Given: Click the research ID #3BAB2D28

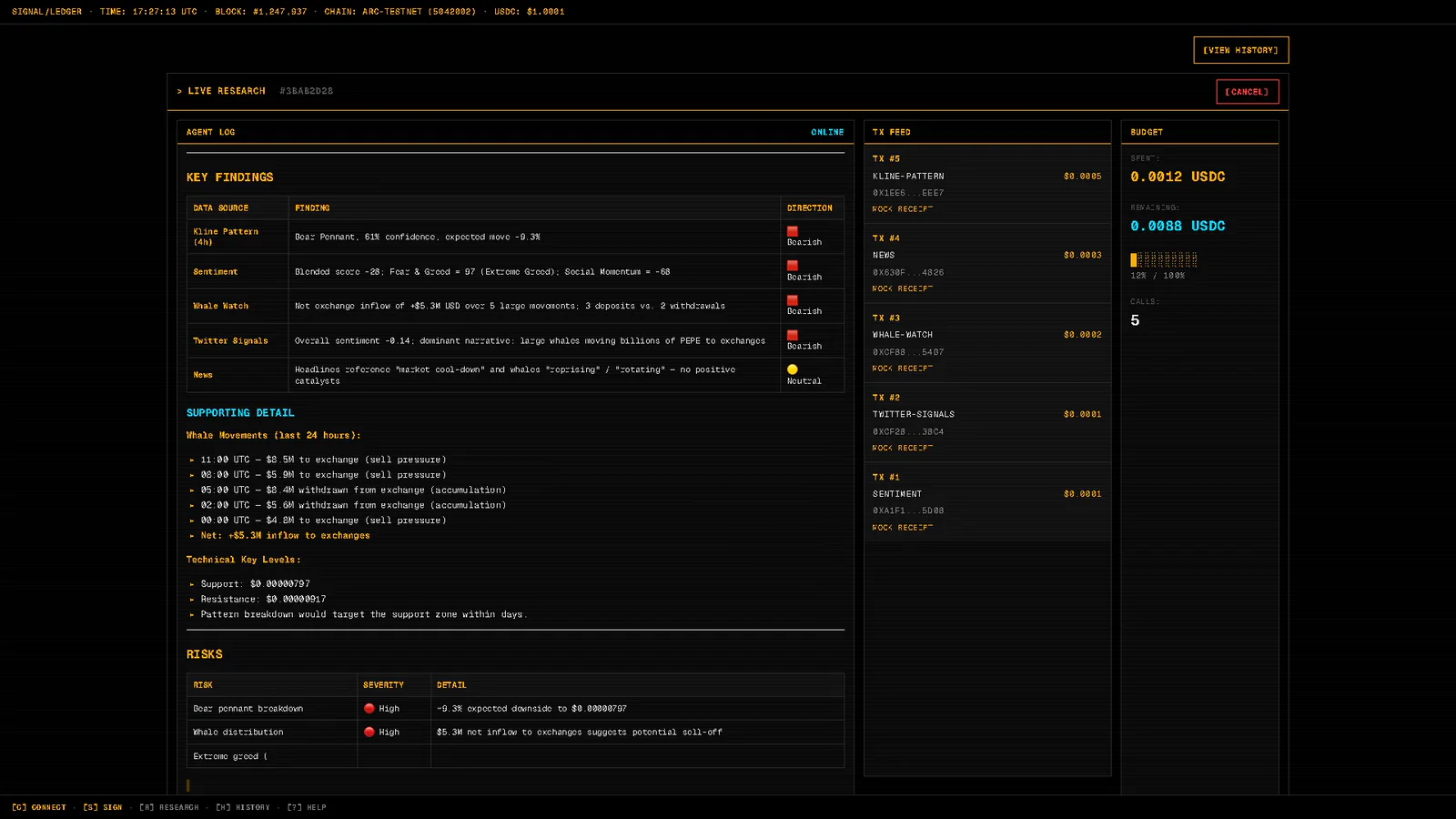Looking at the screenshot, I should point(307,91).
